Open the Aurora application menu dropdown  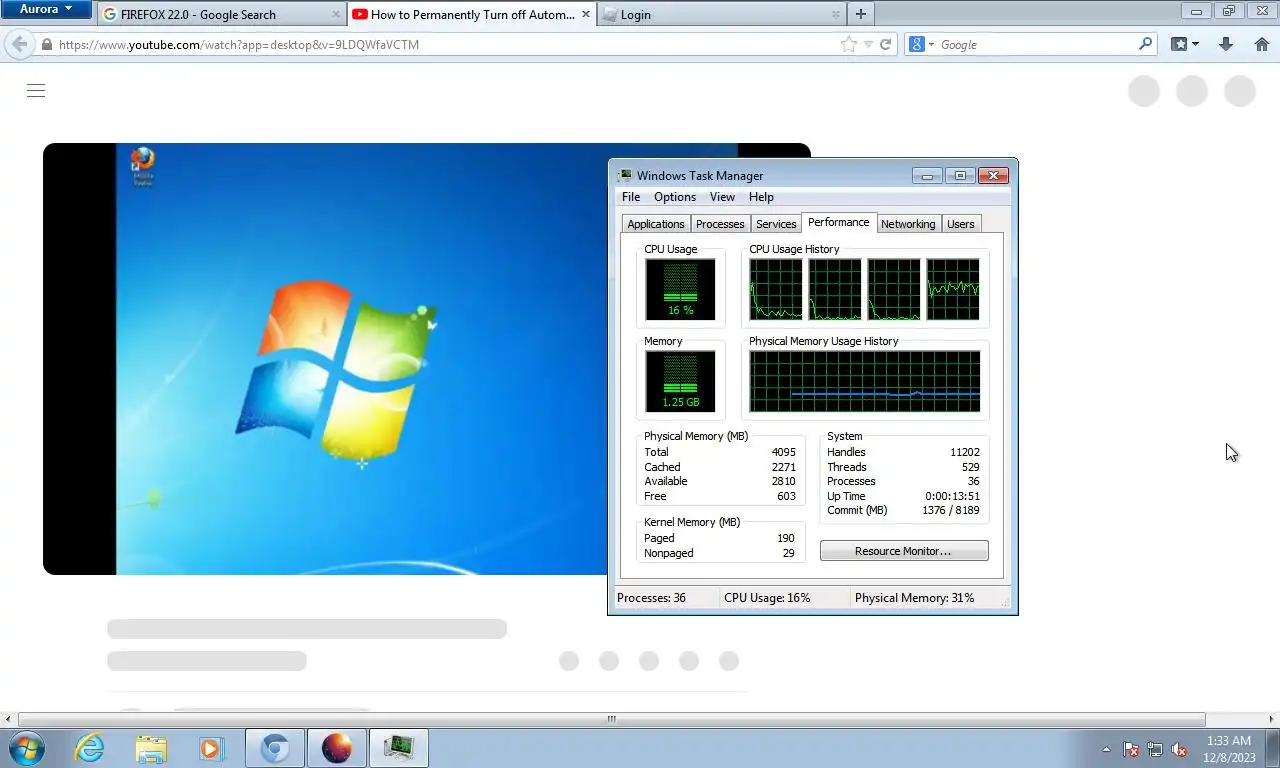[x=47, y=9]
